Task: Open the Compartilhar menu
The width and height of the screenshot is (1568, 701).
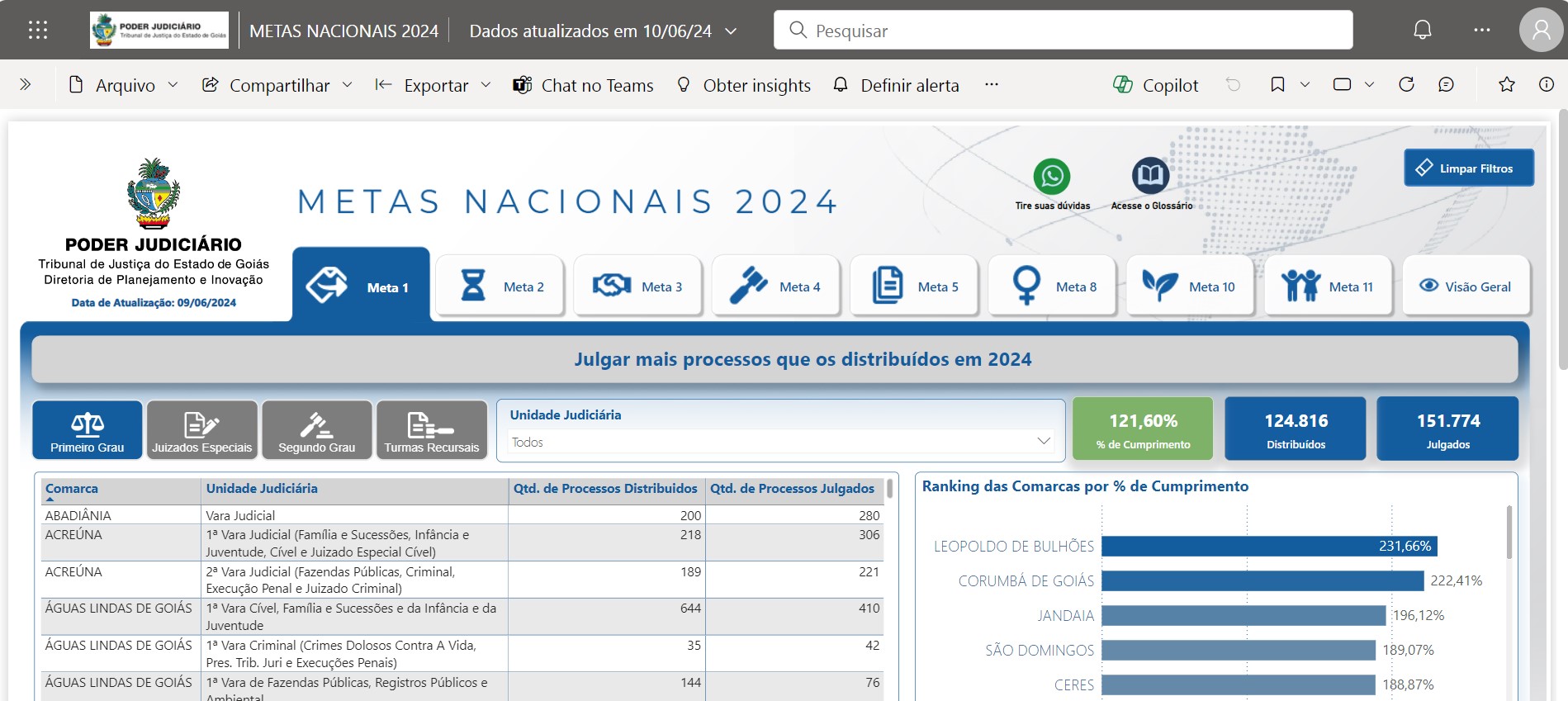Action: click(x=277, y=85)
